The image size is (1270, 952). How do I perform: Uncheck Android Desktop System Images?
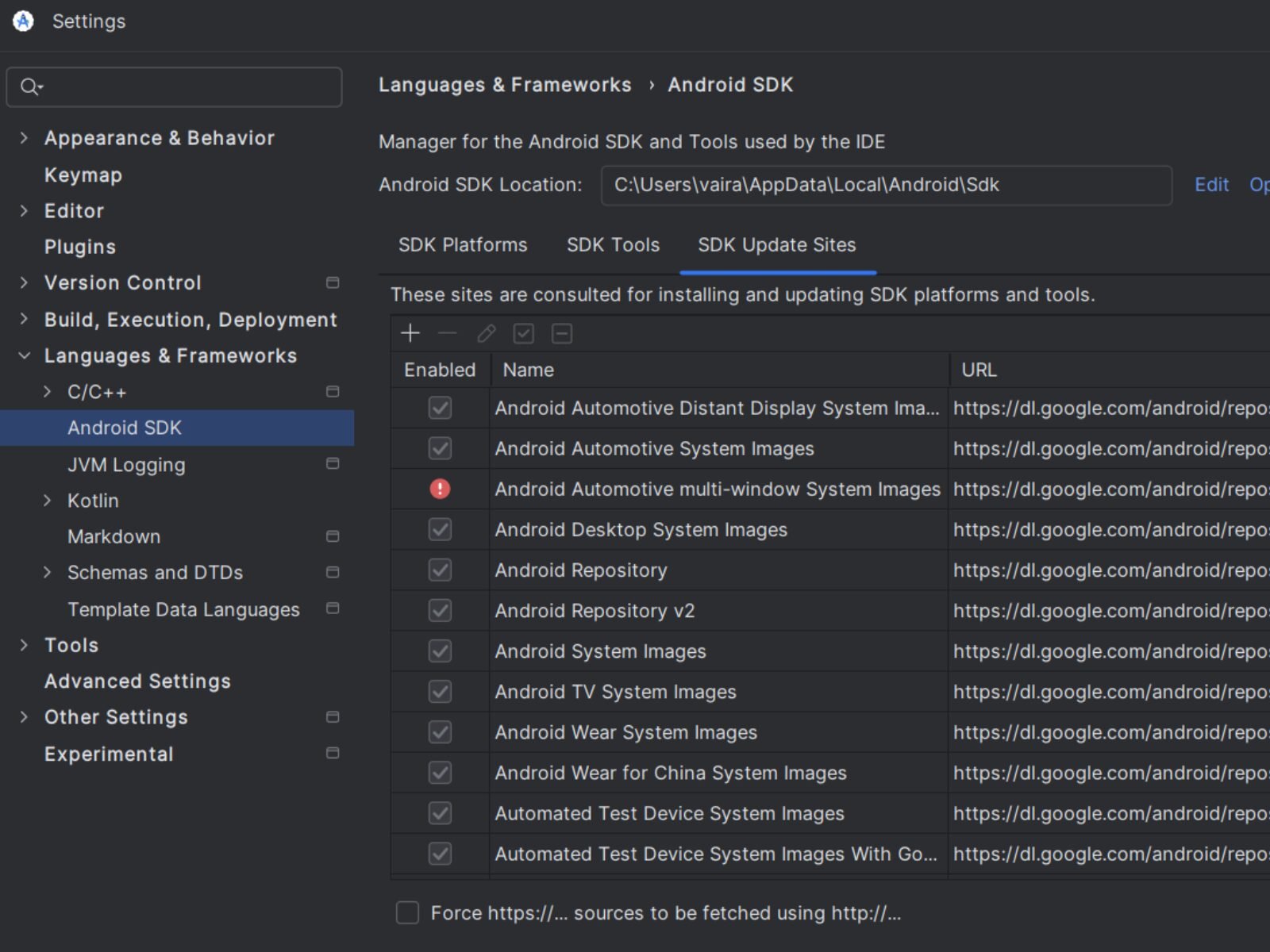point(440,529)
